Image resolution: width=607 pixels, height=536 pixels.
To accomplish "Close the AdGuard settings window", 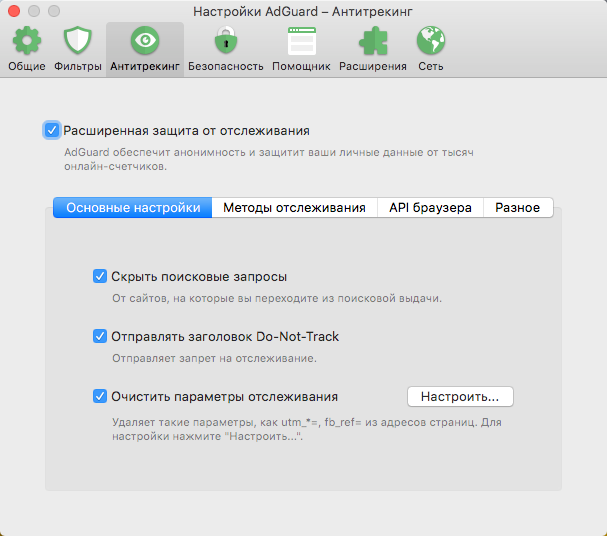I will point(14,10).
